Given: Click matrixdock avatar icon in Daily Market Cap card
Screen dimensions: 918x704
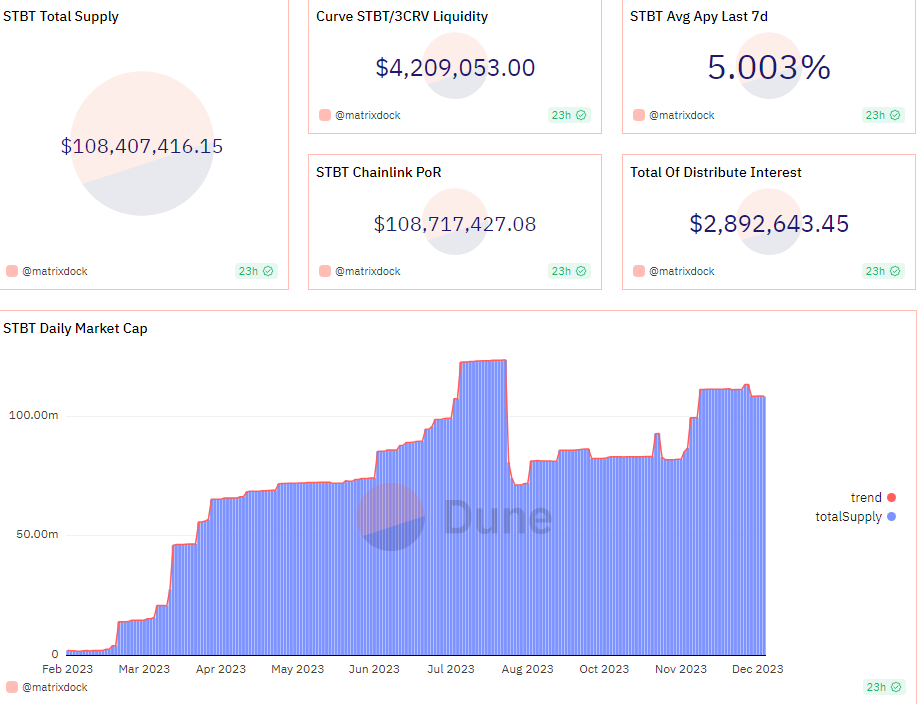Looking at the screenshot, I should point(12,687).
